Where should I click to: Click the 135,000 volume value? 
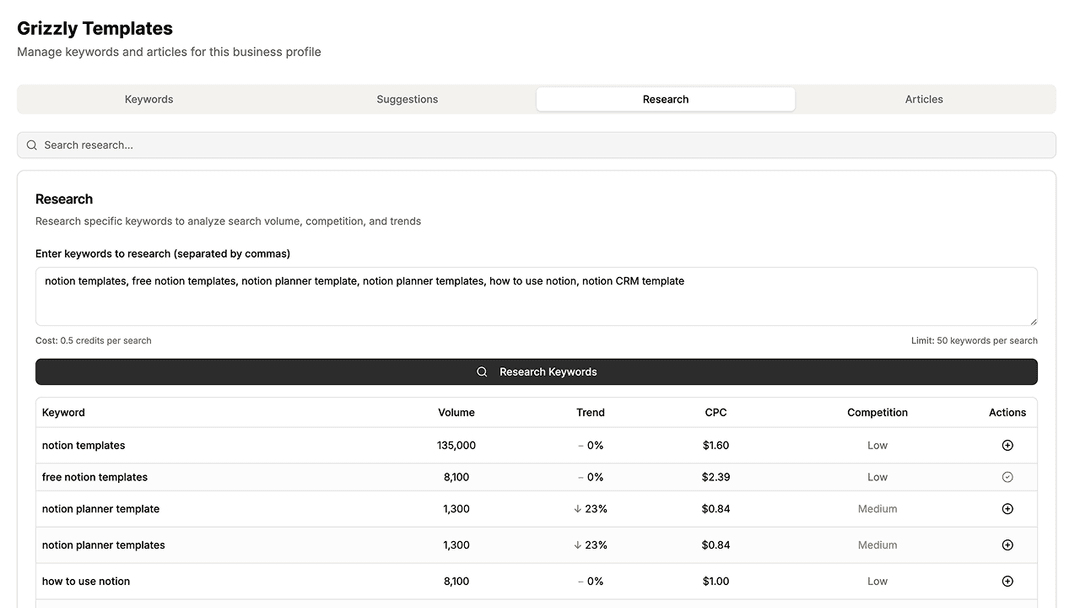[x=456, y=445]
